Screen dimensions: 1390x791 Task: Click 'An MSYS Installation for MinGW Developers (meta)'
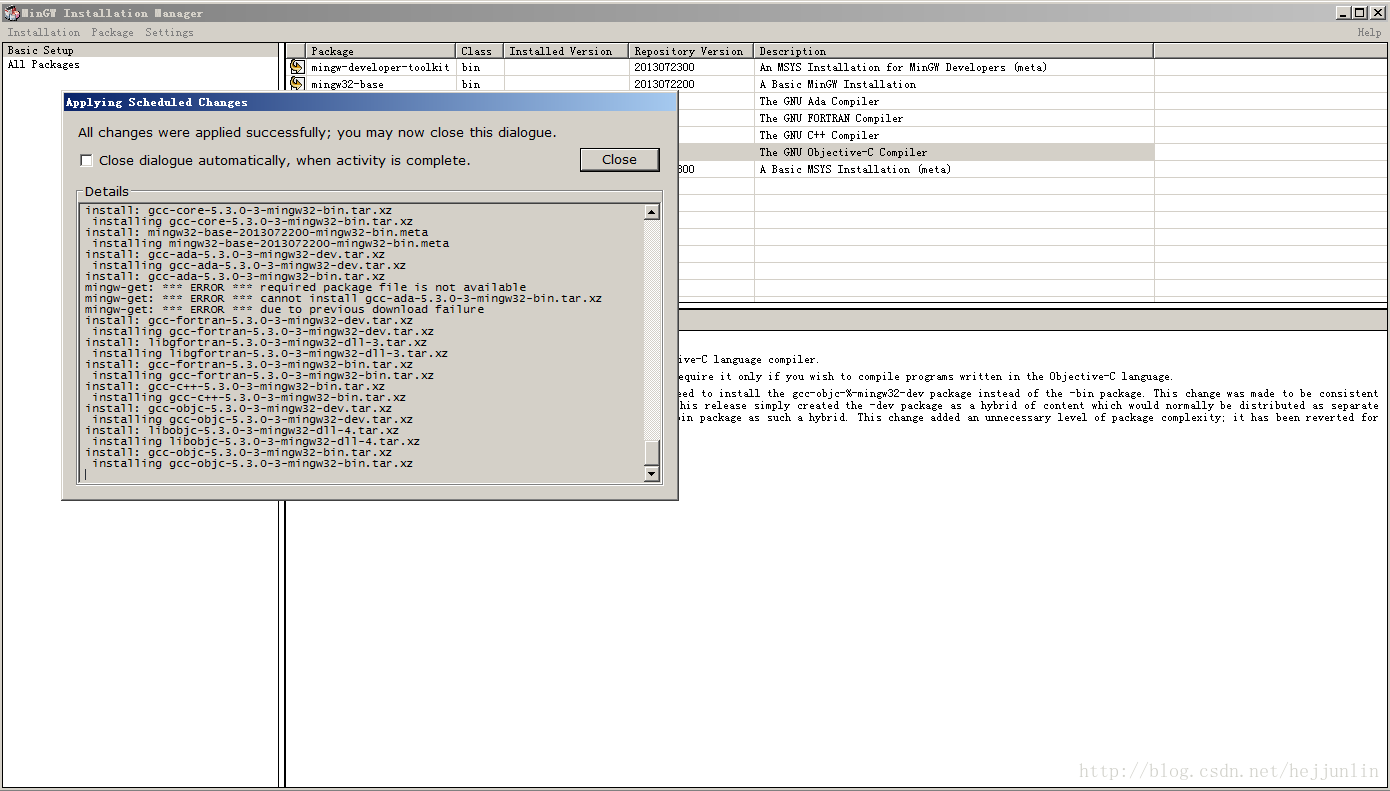point(904,67)
